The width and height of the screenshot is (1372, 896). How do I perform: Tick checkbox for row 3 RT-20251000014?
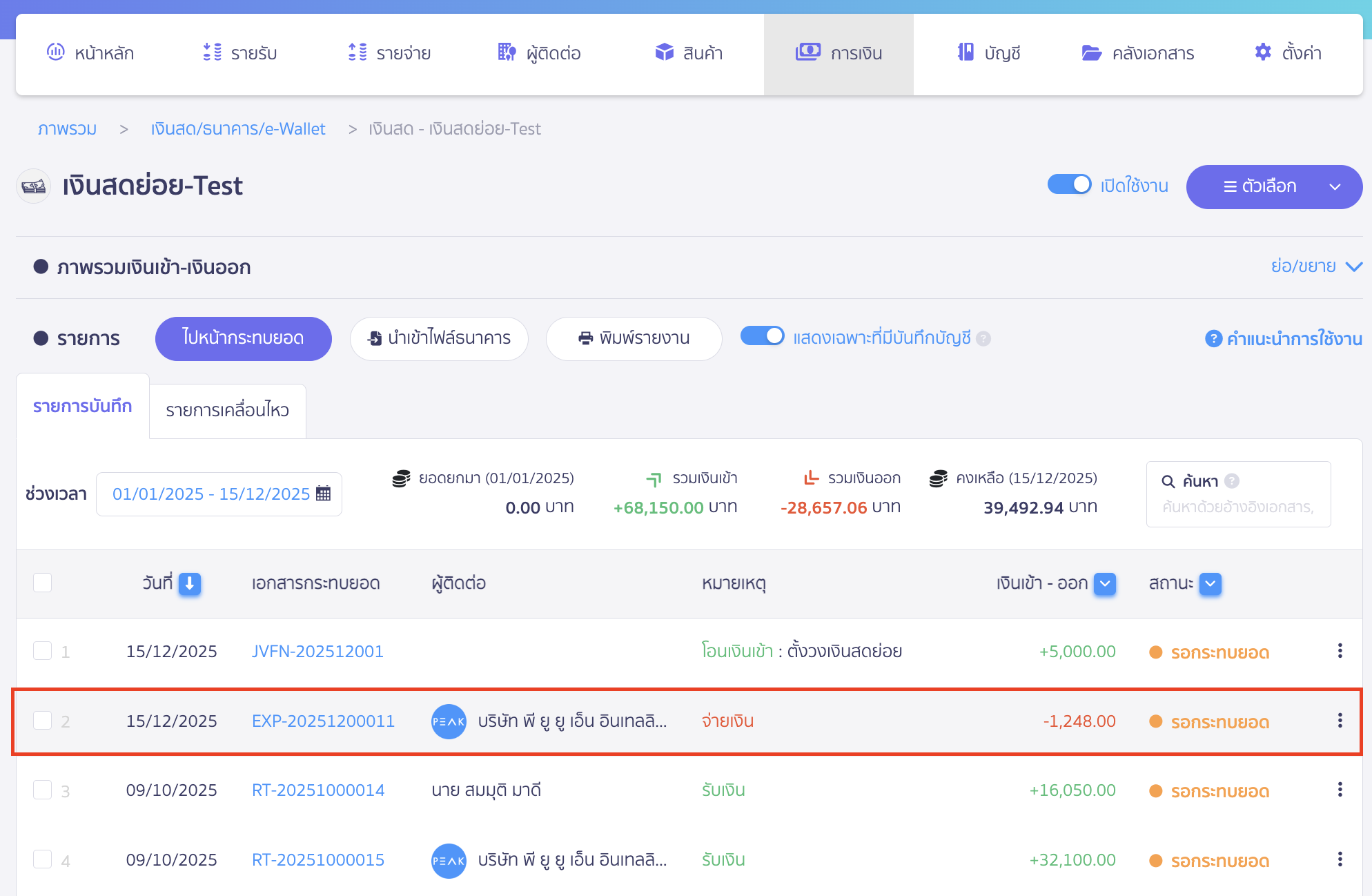point(43,790)
